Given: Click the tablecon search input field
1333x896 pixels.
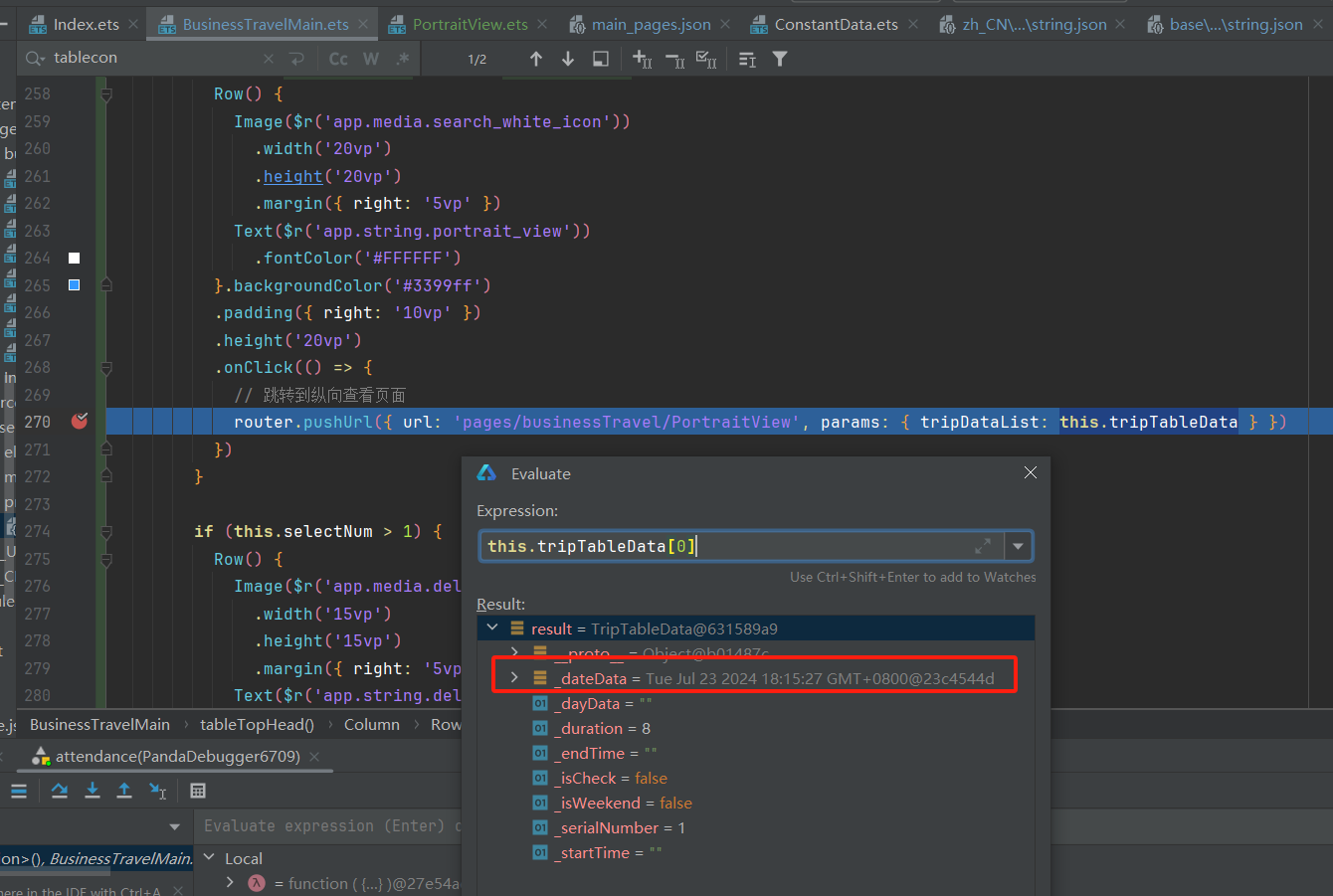Looking at the screenshot, I should tap(155, 58).
